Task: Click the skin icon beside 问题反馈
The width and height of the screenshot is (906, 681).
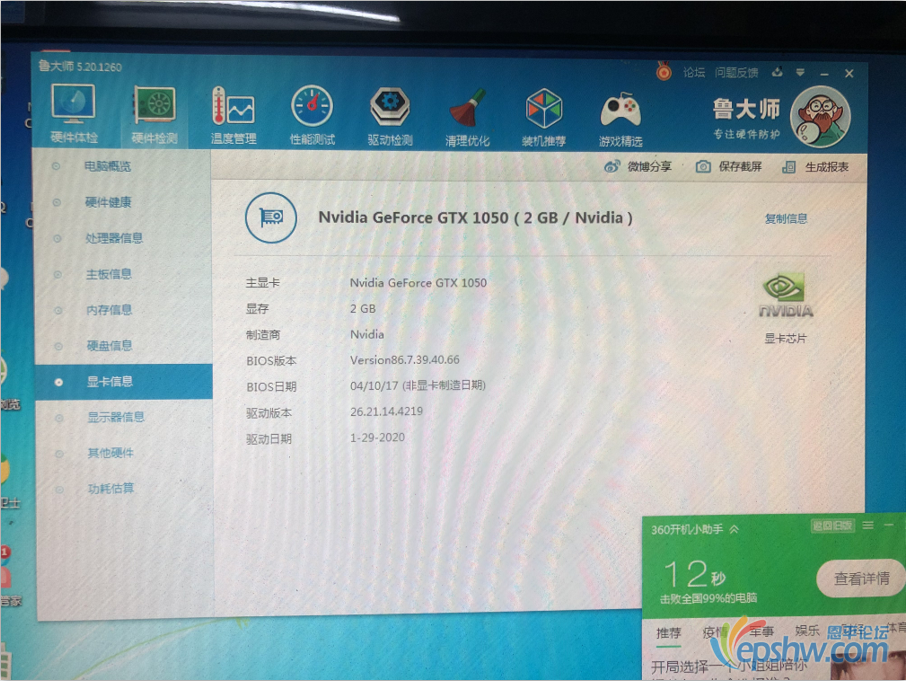Action: pyautogui.click(x=778, y=72)
